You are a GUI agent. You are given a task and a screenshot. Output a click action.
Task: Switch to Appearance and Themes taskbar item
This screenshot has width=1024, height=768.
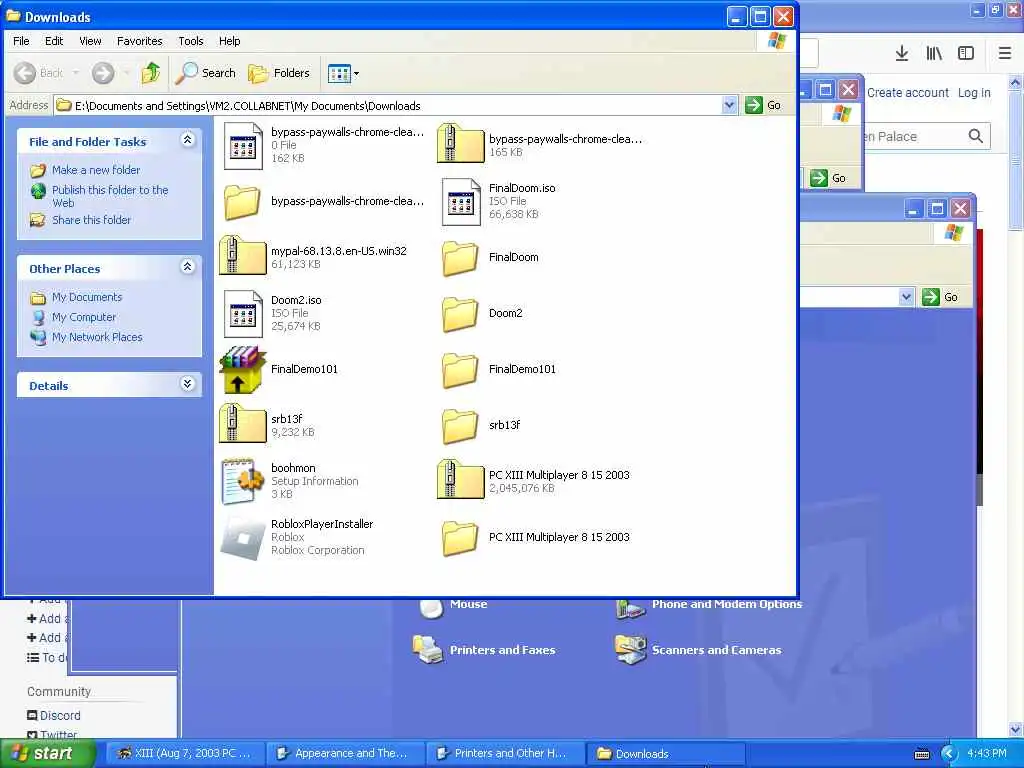click(346, 753)
